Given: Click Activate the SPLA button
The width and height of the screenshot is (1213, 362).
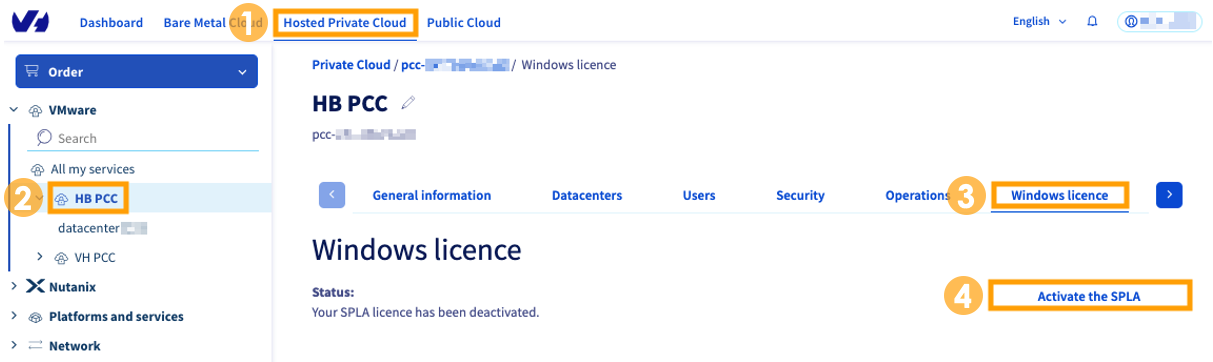Looking at the screenshot, I should click(1089, 296).
